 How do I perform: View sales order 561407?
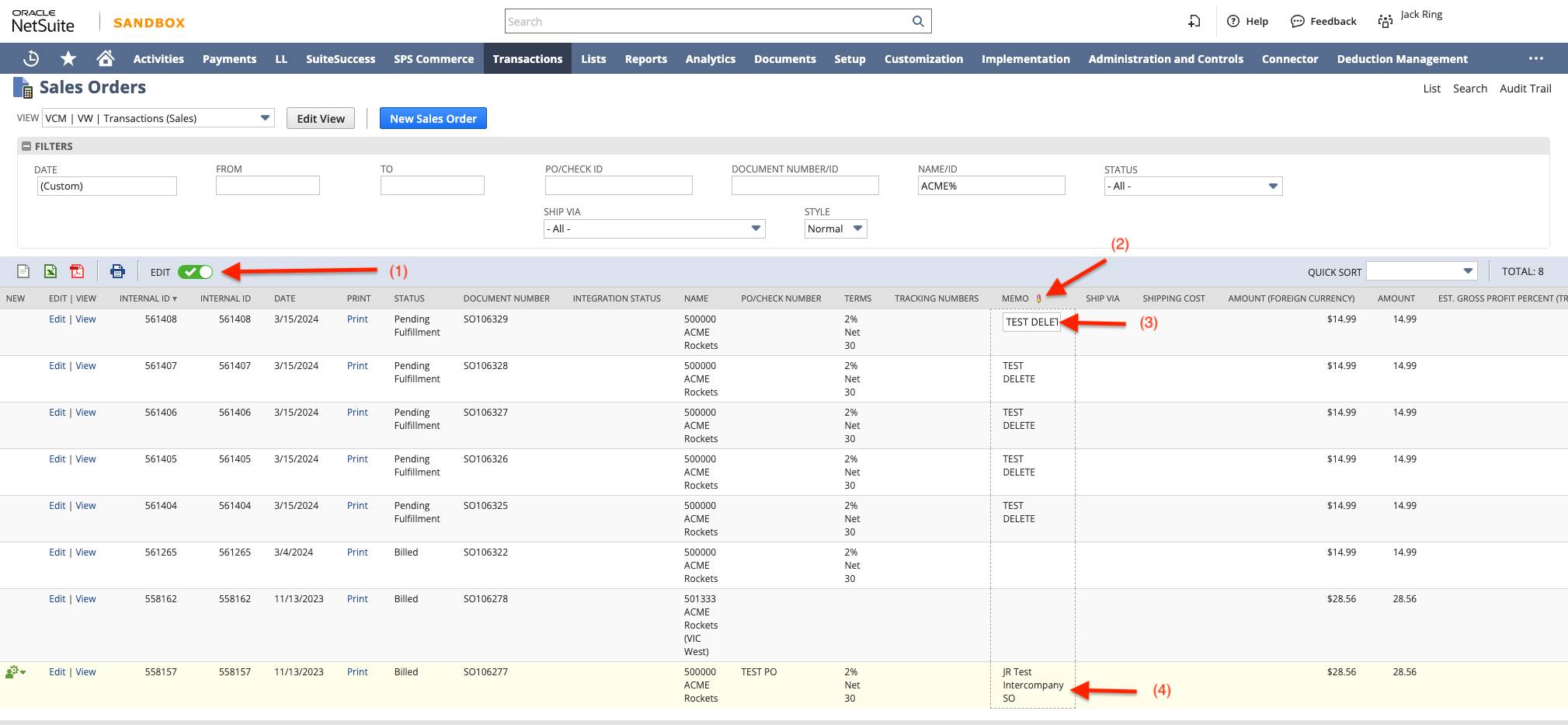coord(86,366)
